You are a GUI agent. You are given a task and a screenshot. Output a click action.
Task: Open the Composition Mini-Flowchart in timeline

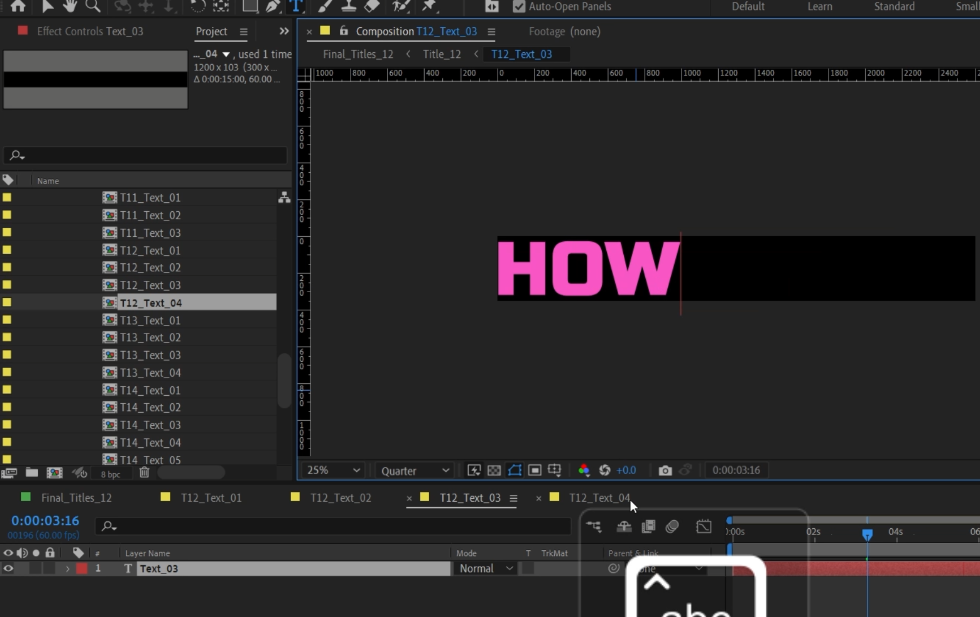594,526
